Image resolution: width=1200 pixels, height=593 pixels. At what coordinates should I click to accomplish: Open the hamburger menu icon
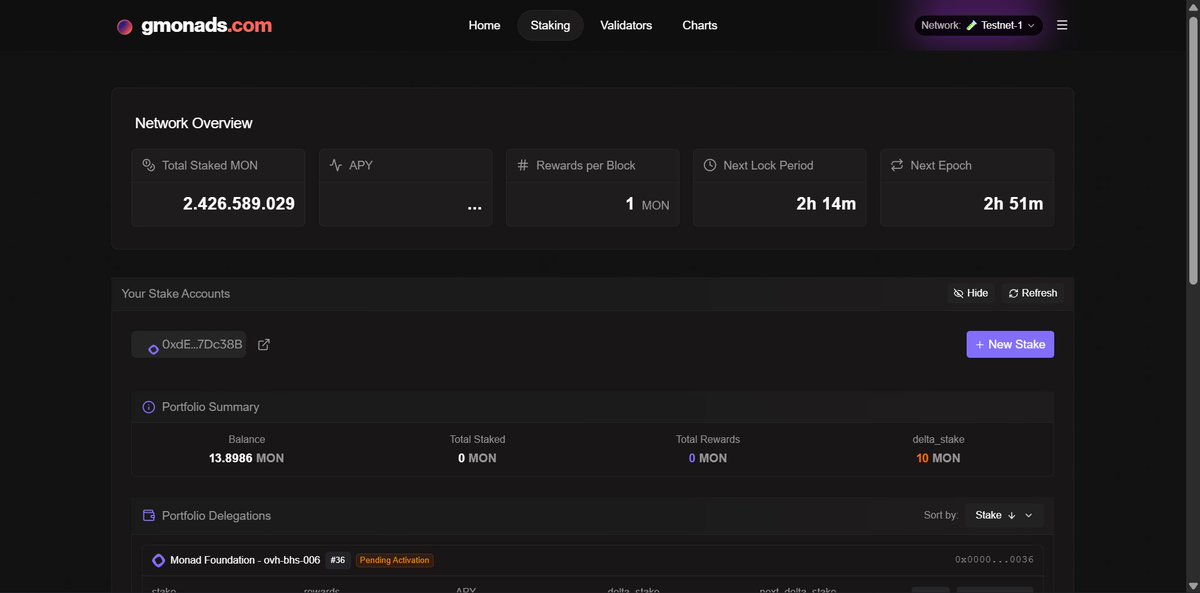click(x=1062, y=25)
